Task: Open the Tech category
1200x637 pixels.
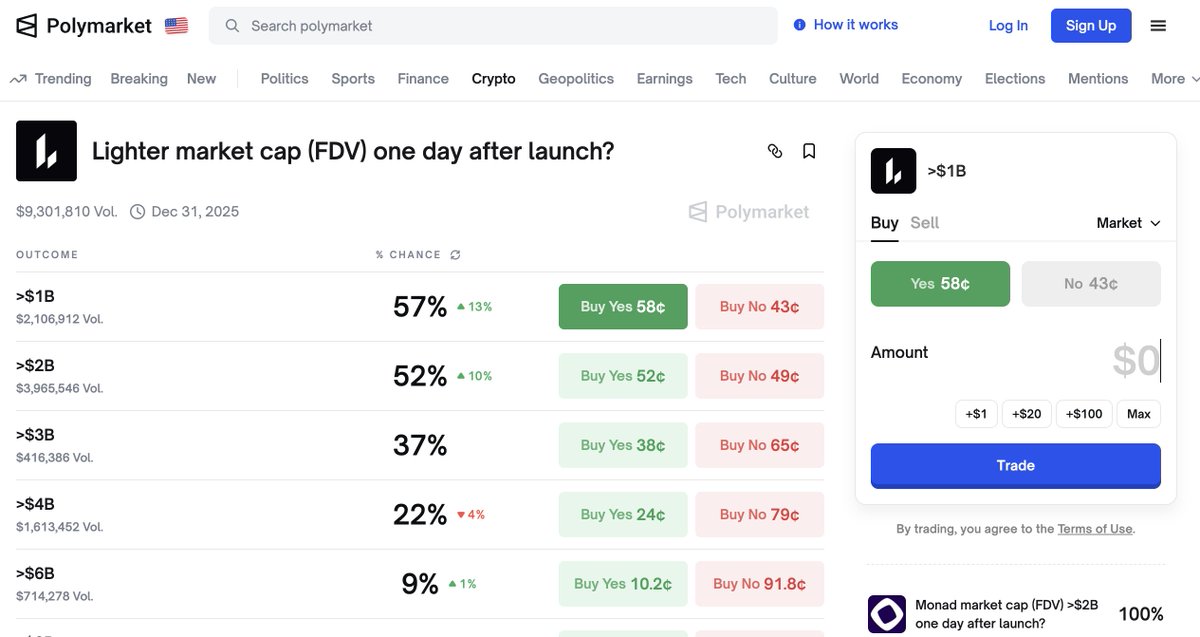Action: (x=731, y=79)
